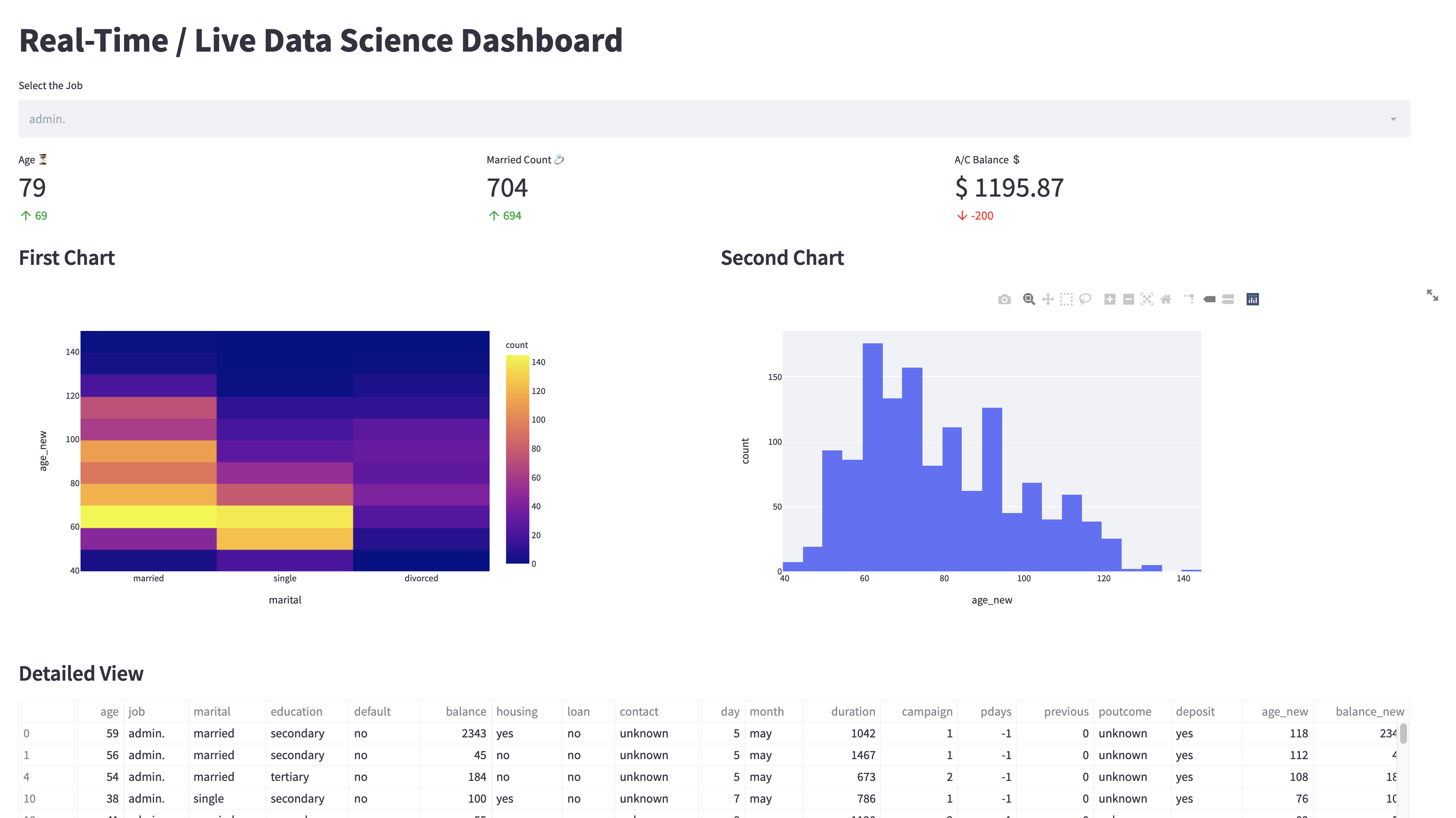Activate the Pan tool
This screenshot has height=818, width=1456.
(1047, 299)
